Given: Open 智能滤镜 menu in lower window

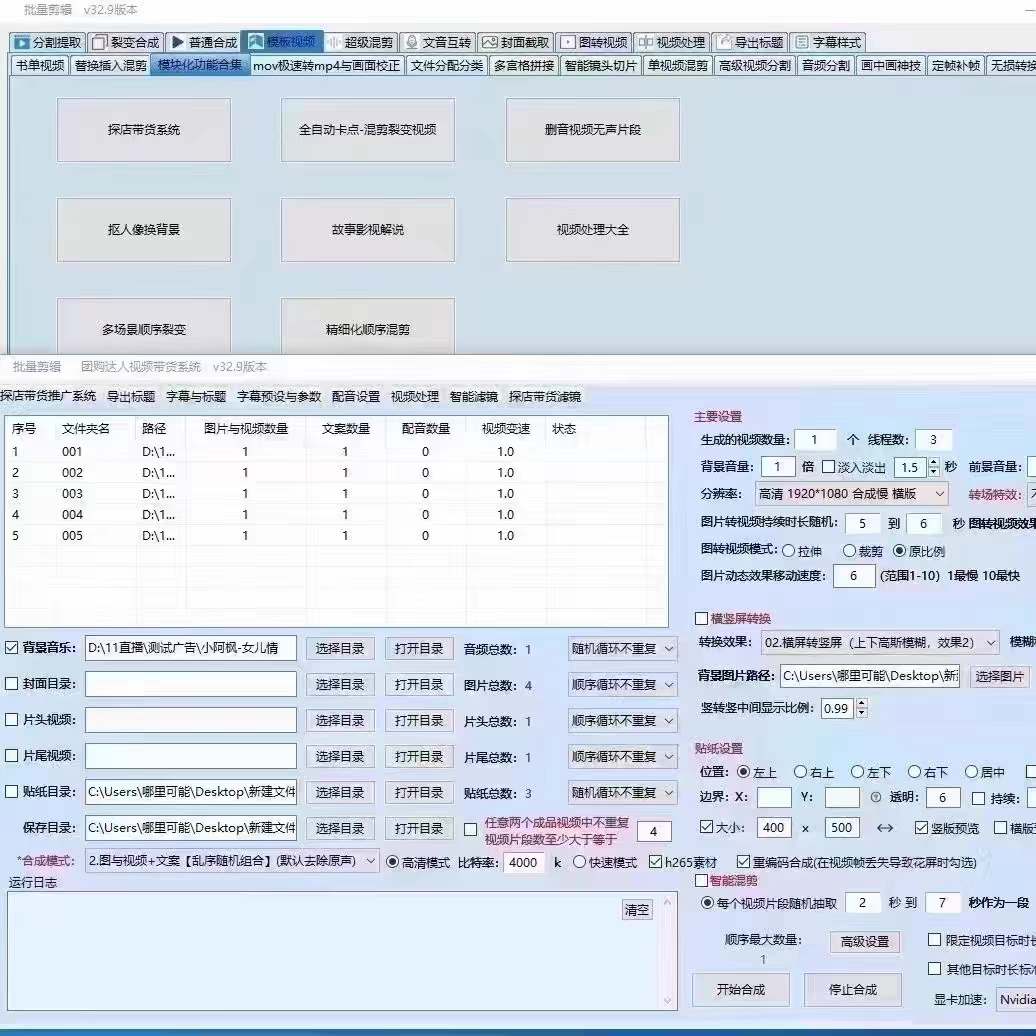Looking at the screenshot, I should (473, 396).
